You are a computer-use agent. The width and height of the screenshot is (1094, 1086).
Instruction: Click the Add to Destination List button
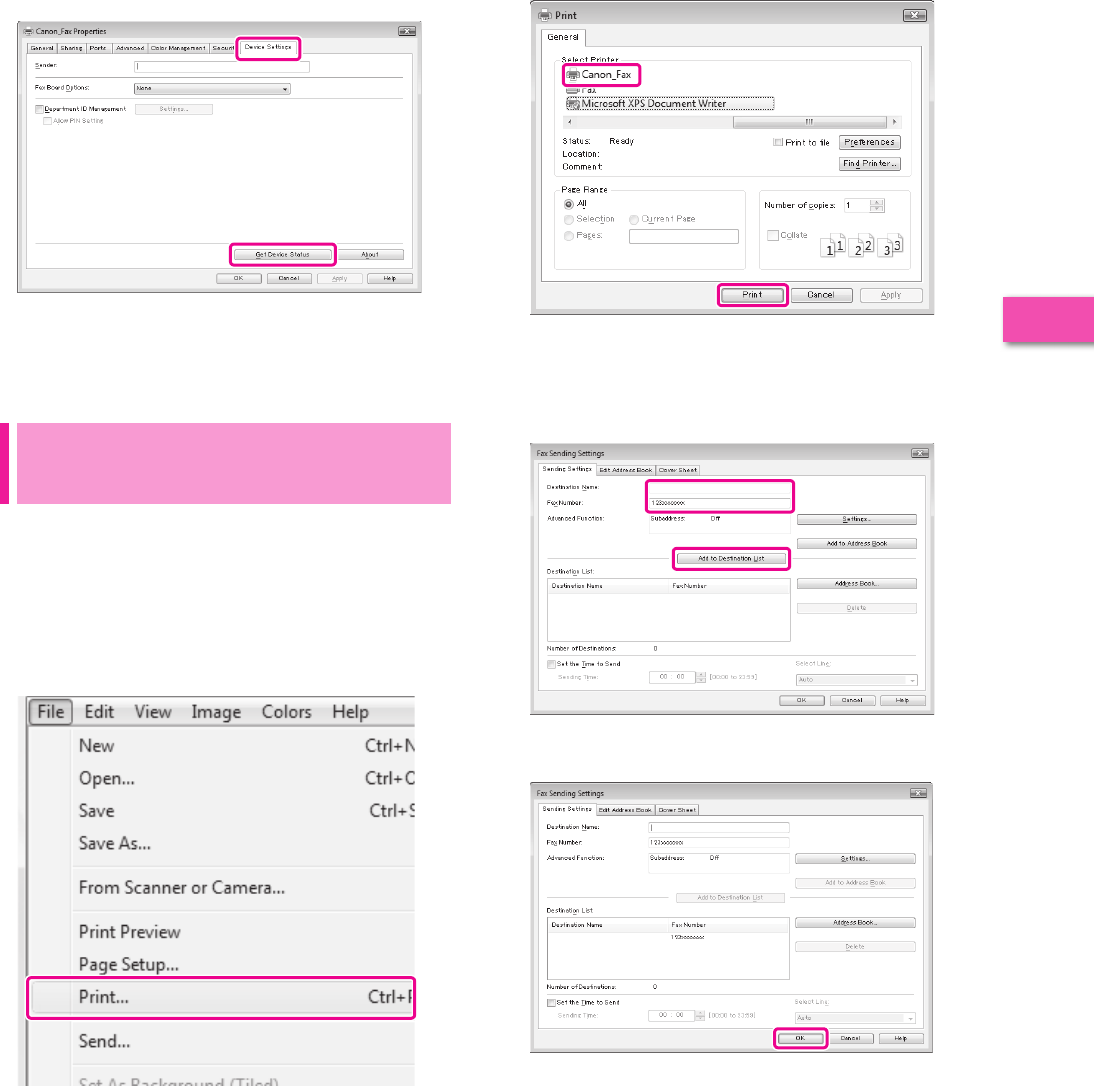tap(731, 559)
